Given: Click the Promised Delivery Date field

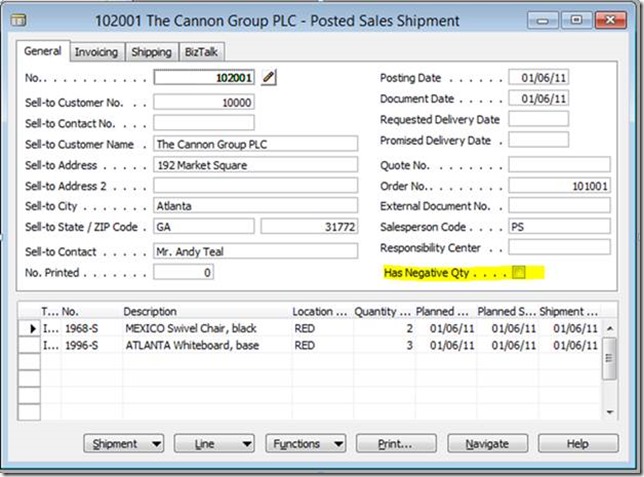Looking at the screenshot, I should tap(538, 140).
